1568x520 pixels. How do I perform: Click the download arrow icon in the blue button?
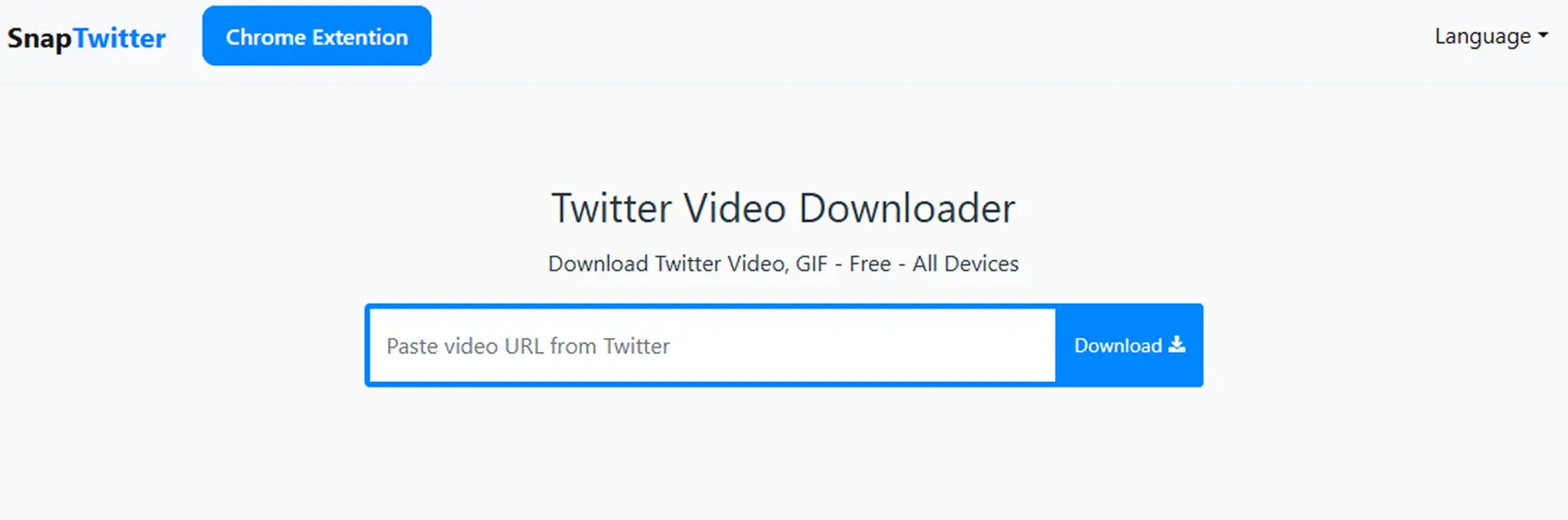[x=1177, y=345]
